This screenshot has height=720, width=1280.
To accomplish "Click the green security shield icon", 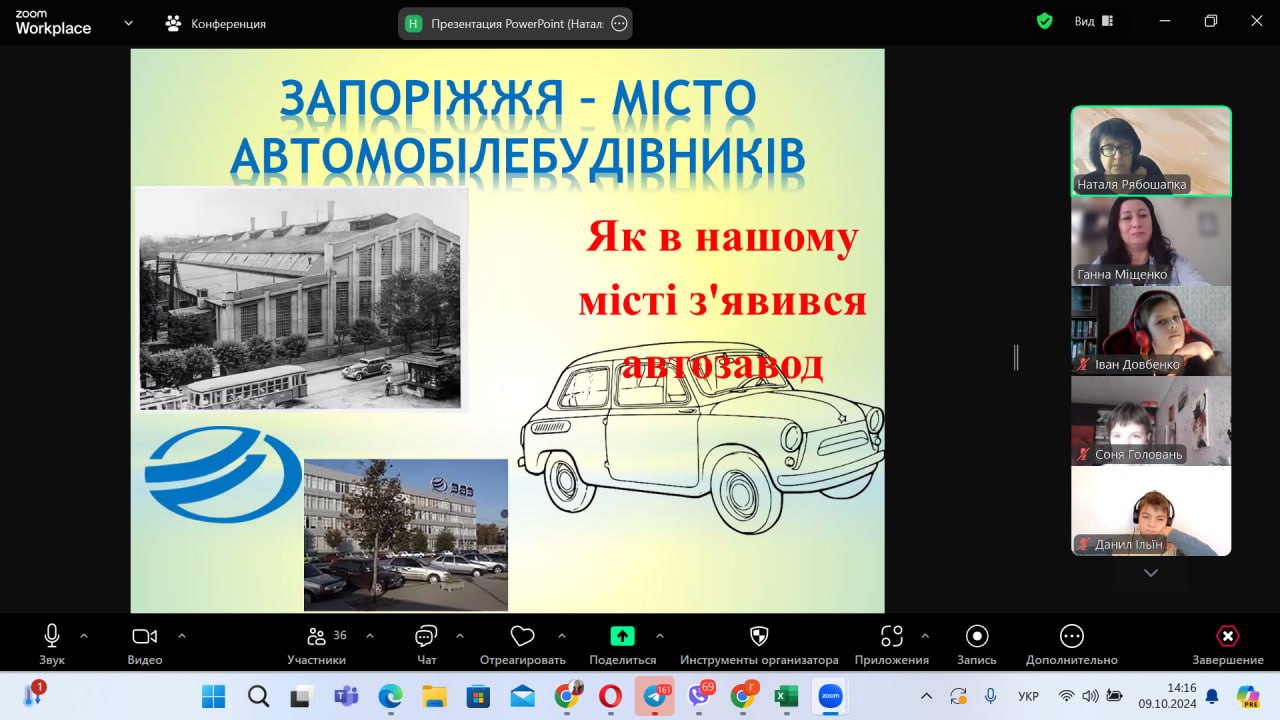I will (x=1044, y=21).
